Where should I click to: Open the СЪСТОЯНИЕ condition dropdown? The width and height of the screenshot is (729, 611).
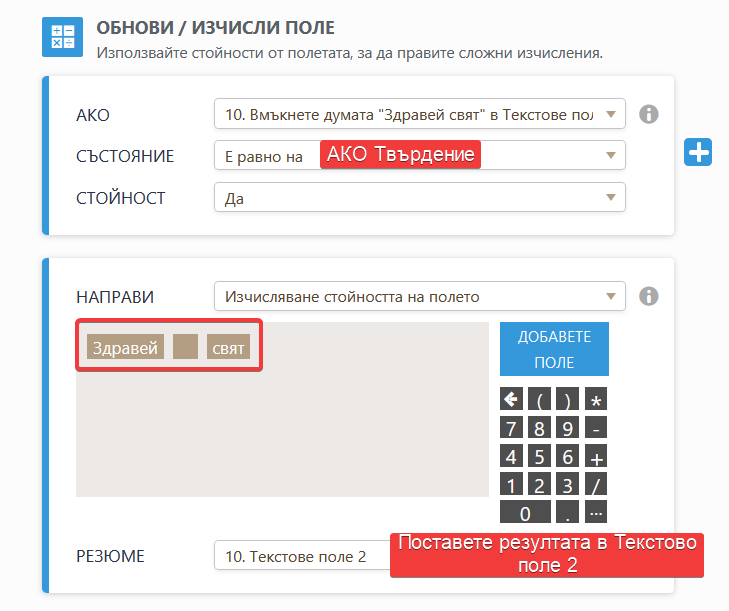419,156
